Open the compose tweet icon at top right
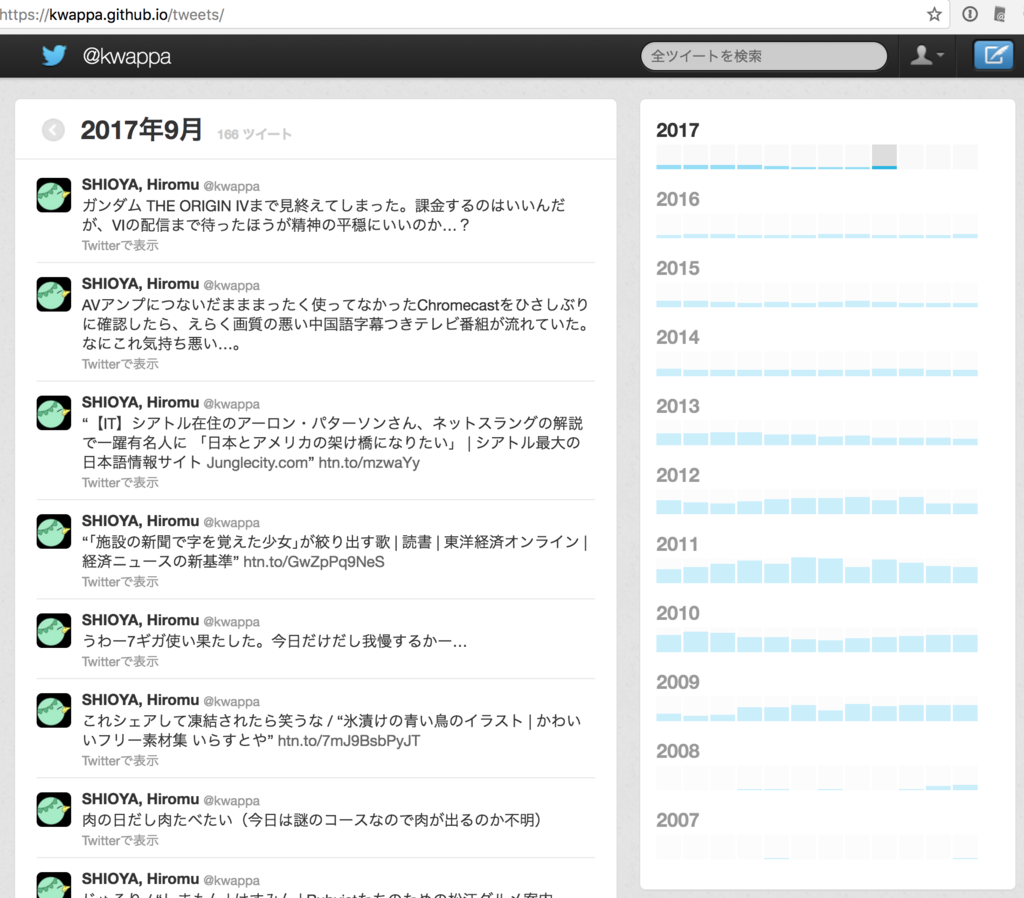 pos(993,55)
